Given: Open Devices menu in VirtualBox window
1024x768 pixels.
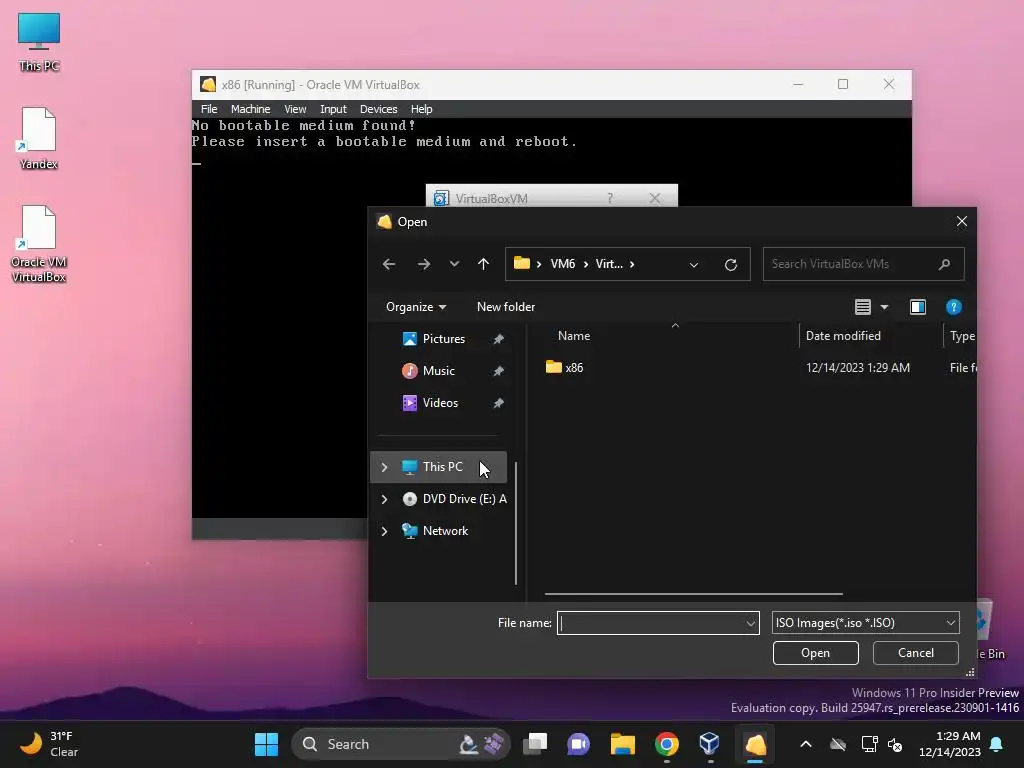Looking at the screenshot, I should 378,109.
